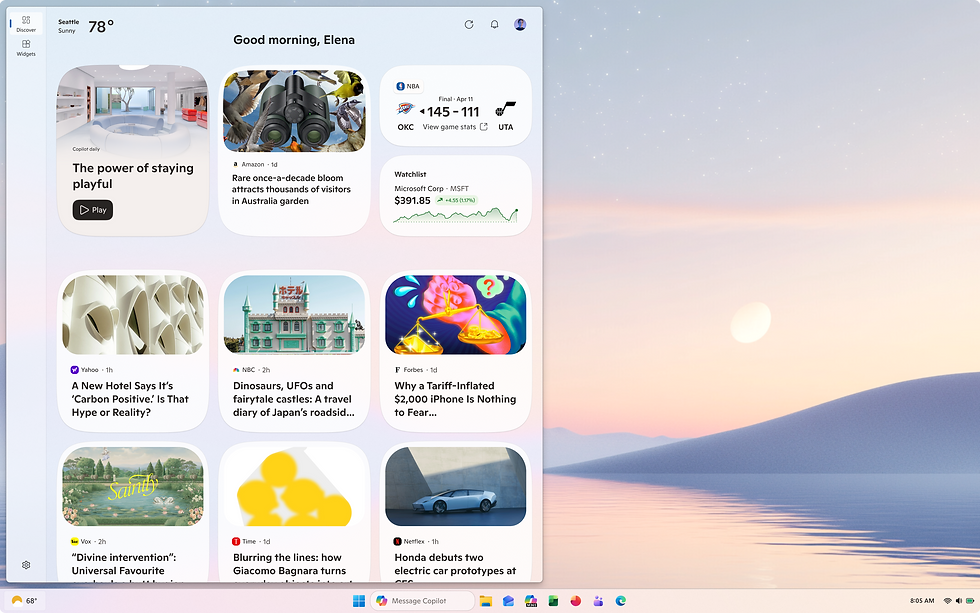Open notifications bell icon
The height and width of the screenshot is (613, 980).
pyautogui.click(x=494, y=24)
